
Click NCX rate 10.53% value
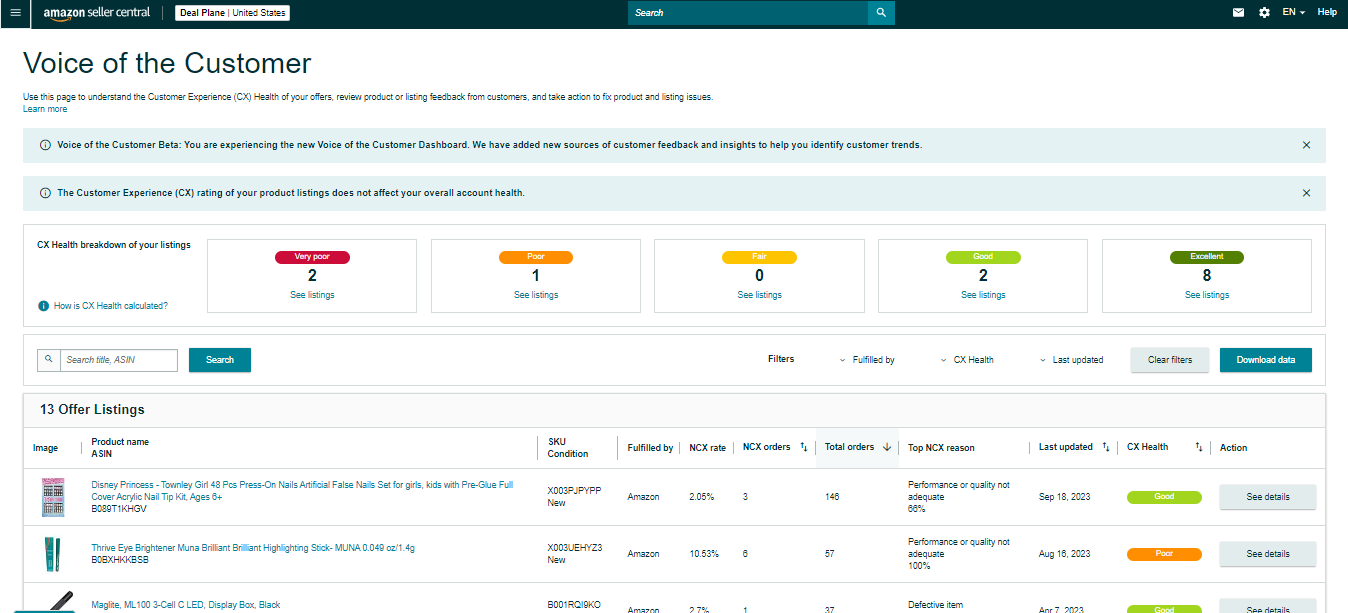704,554
